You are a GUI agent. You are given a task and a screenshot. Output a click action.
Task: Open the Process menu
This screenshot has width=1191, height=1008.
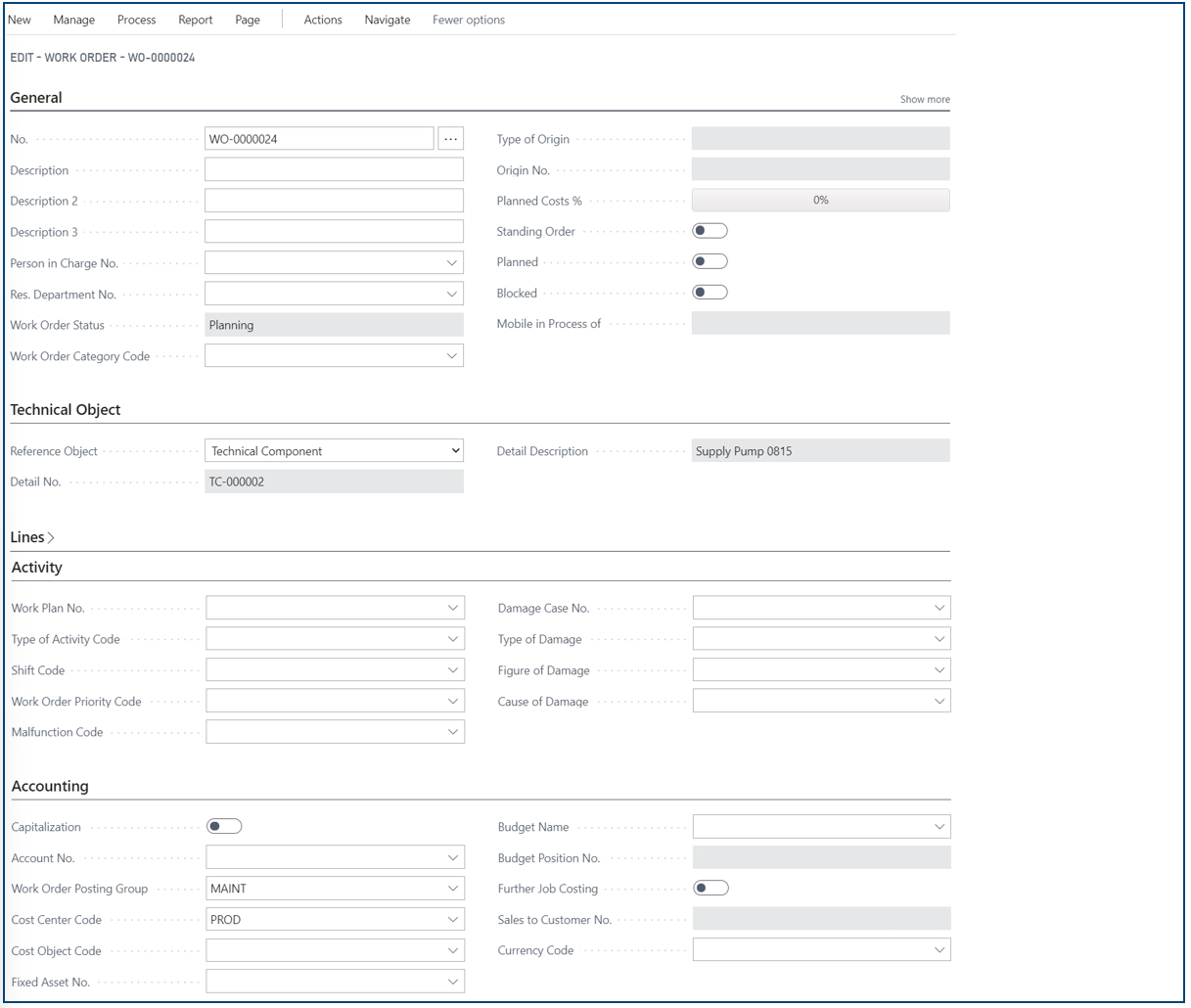pyautogui.click(x=136, y=20)
